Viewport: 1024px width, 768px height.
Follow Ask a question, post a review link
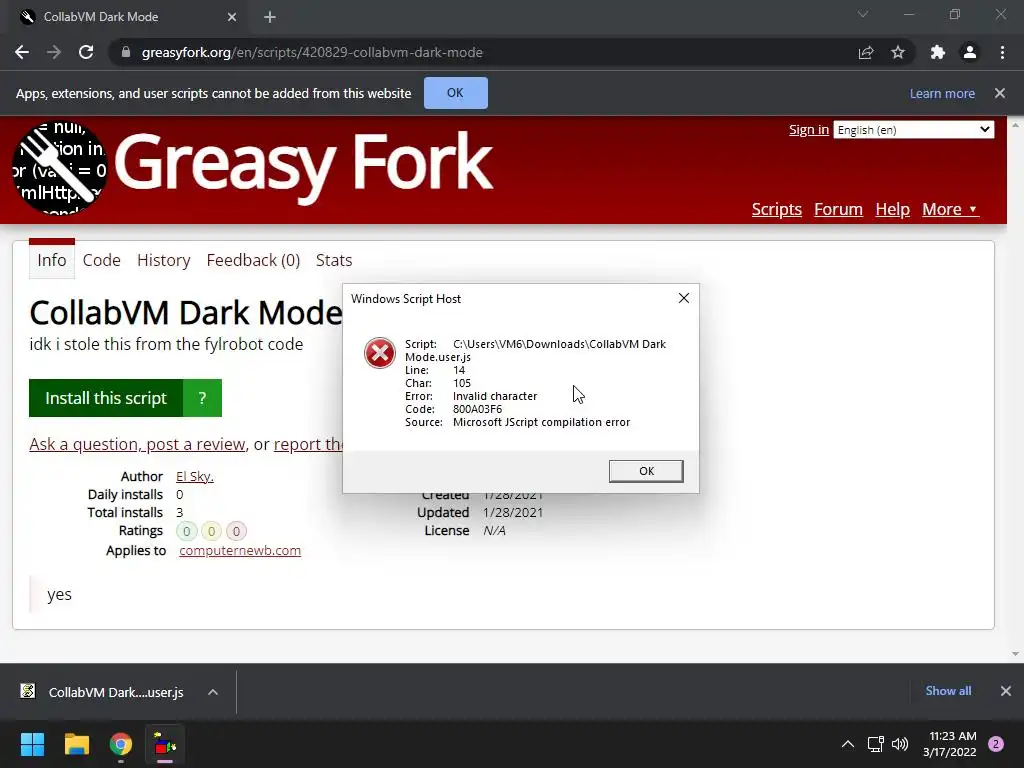coord(137,444)
